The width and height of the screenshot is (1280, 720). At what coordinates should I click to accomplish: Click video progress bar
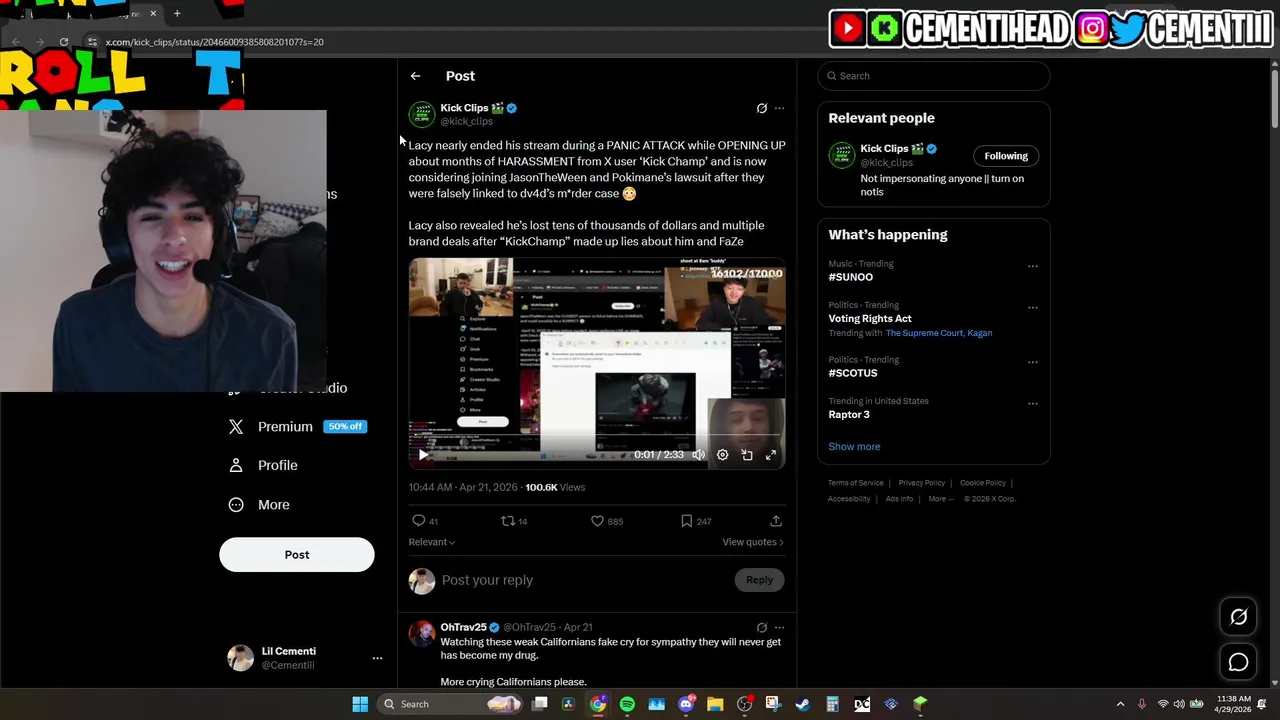tap(597, 436)
